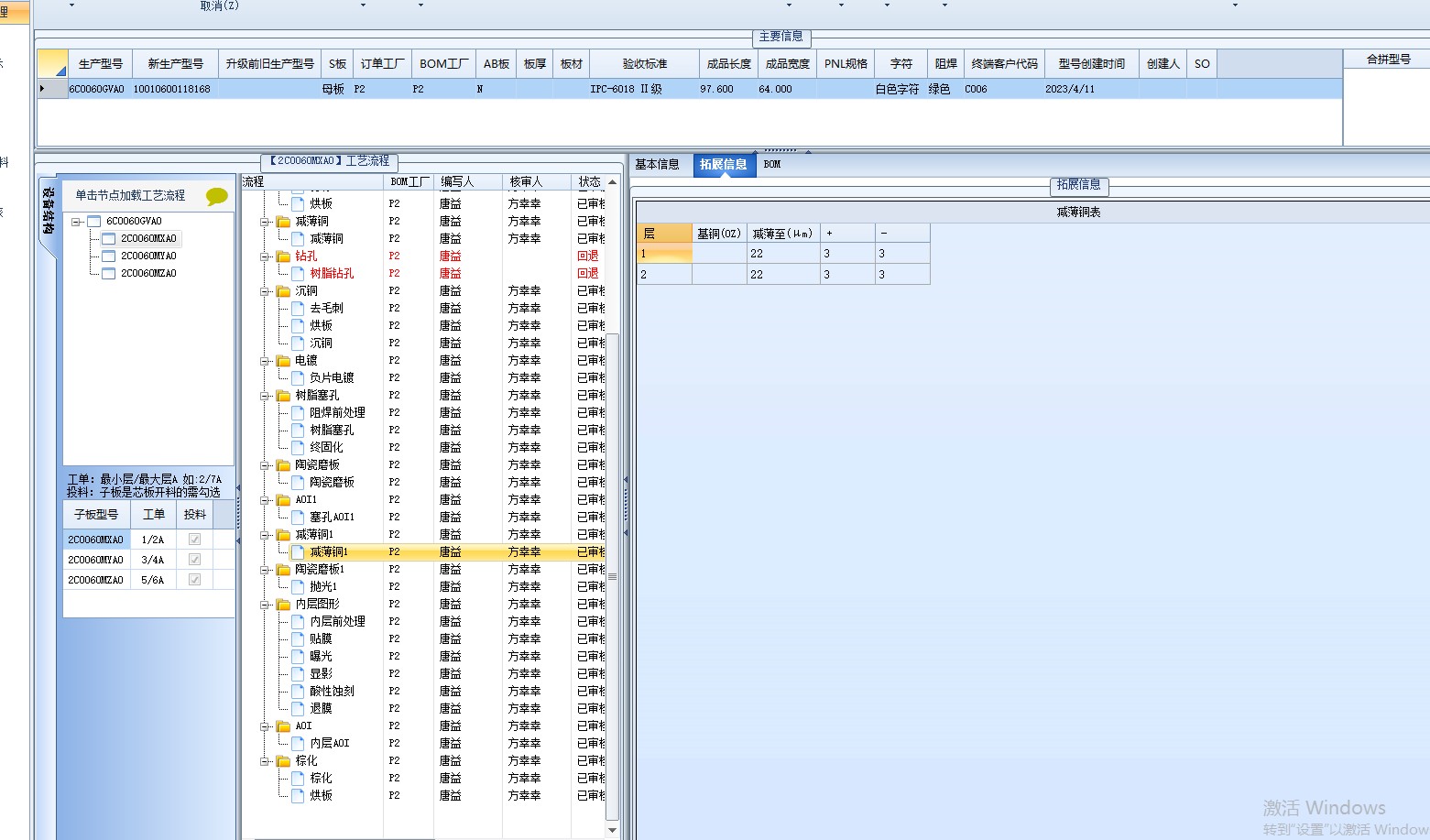Image resolution: width=1430 pixels, height=840 pixels.
Task: Collapse the 沉铜 process group
Action: (266, 291)
